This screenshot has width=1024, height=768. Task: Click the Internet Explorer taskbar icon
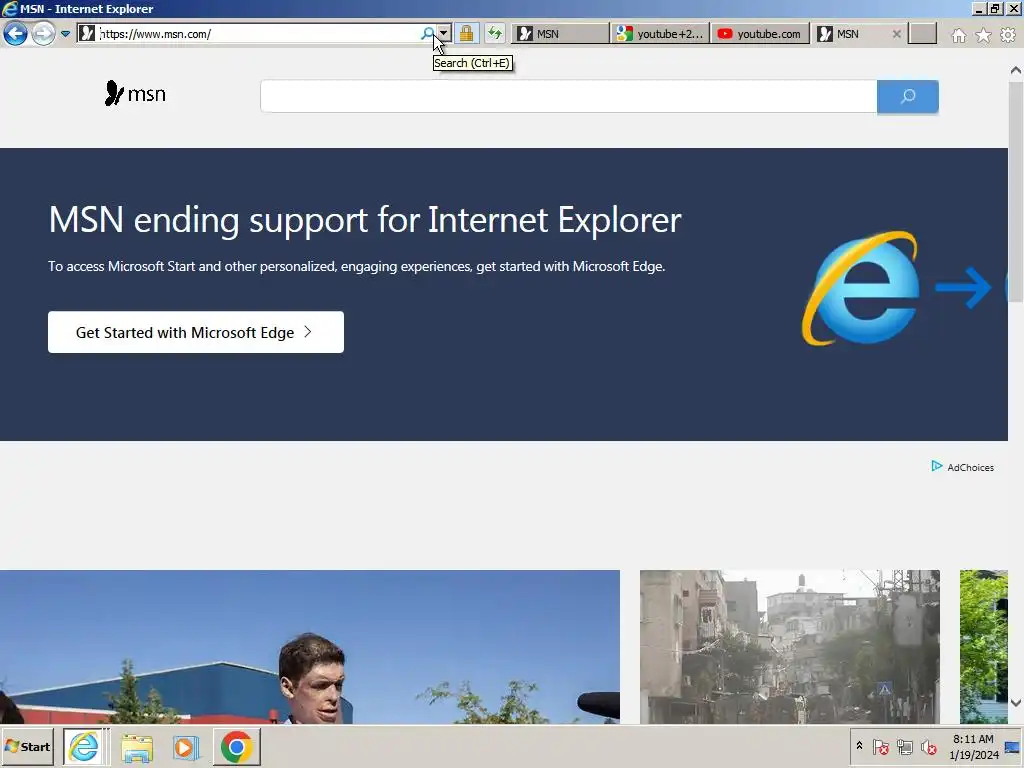pos(84,746)
